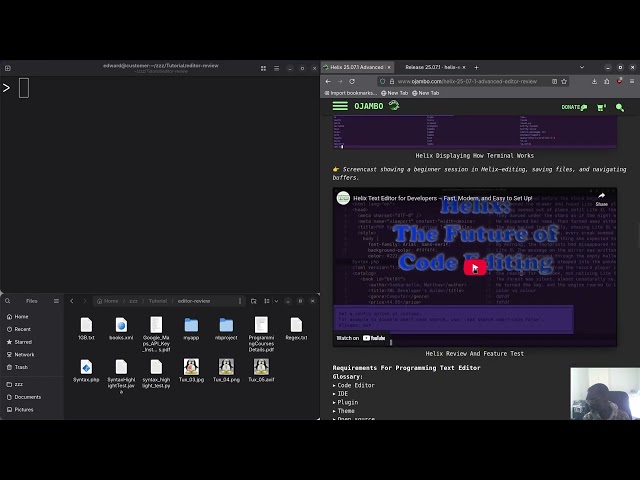Go forward in the browser

pos(340,81)
